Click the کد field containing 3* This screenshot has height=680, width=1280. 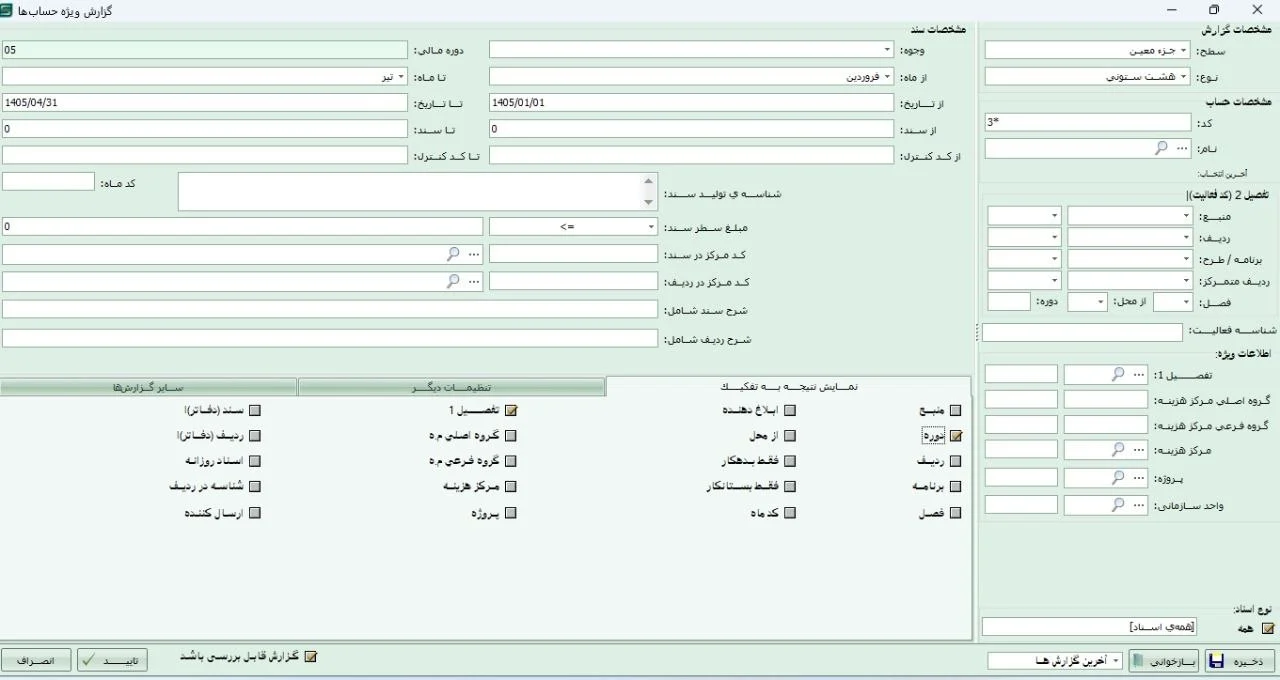tap(1088, 122)
